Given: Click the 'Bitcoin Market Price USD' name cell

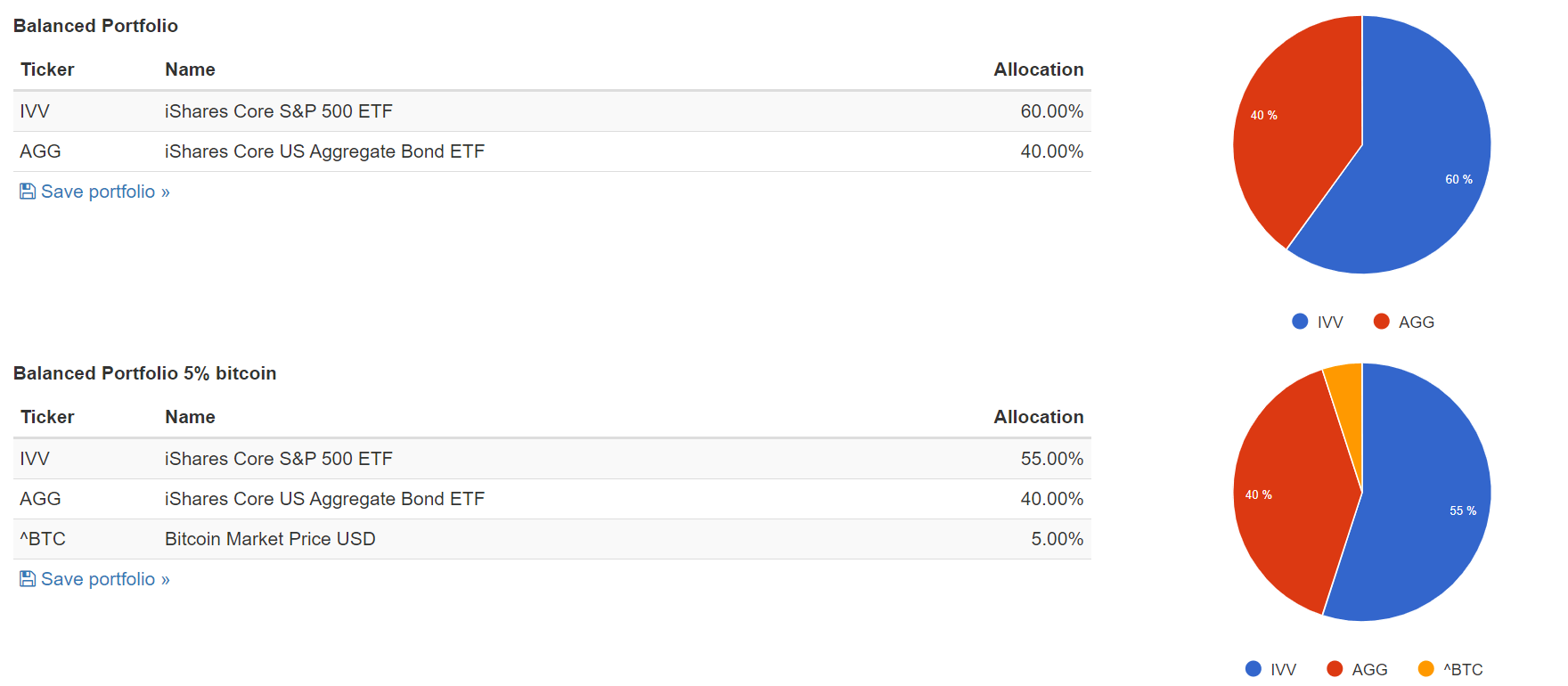Looking at the screenshot, I should [270, 539].
